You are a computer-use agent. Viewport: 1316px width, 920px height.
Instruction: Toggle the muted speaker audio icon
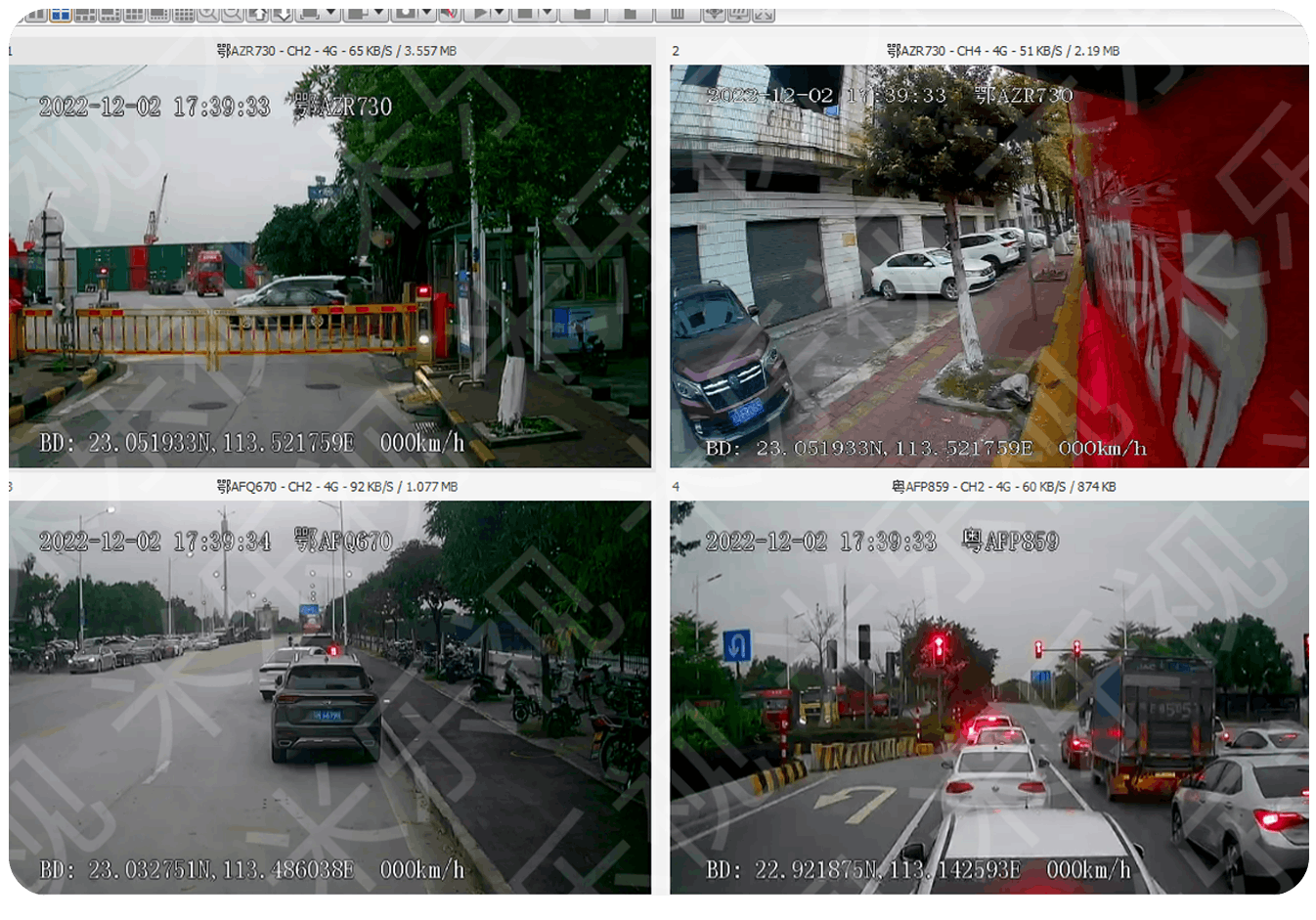(x=449, y=14)
